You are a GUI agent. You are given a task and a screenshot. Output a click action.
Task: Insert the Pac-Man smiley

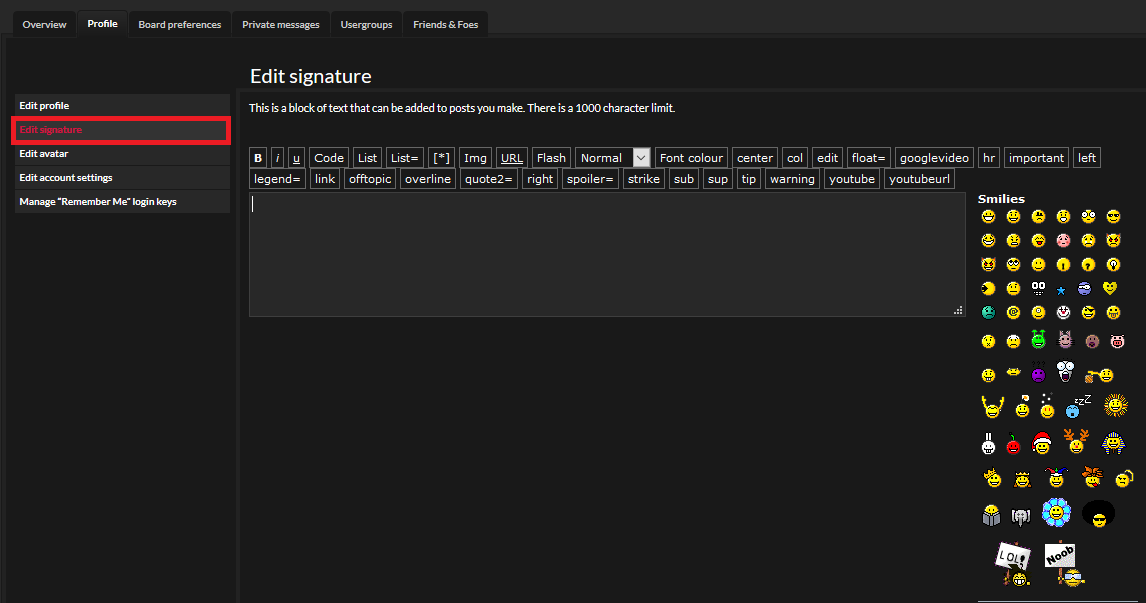tap(988, 289)
